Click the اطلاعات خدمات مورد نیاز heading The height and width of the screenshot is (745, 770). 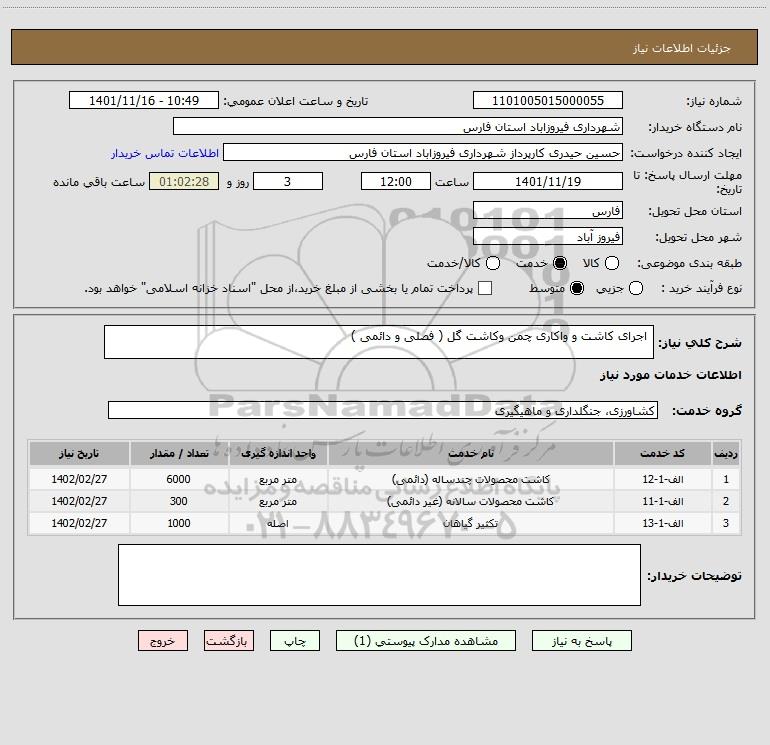pos(670,375)
